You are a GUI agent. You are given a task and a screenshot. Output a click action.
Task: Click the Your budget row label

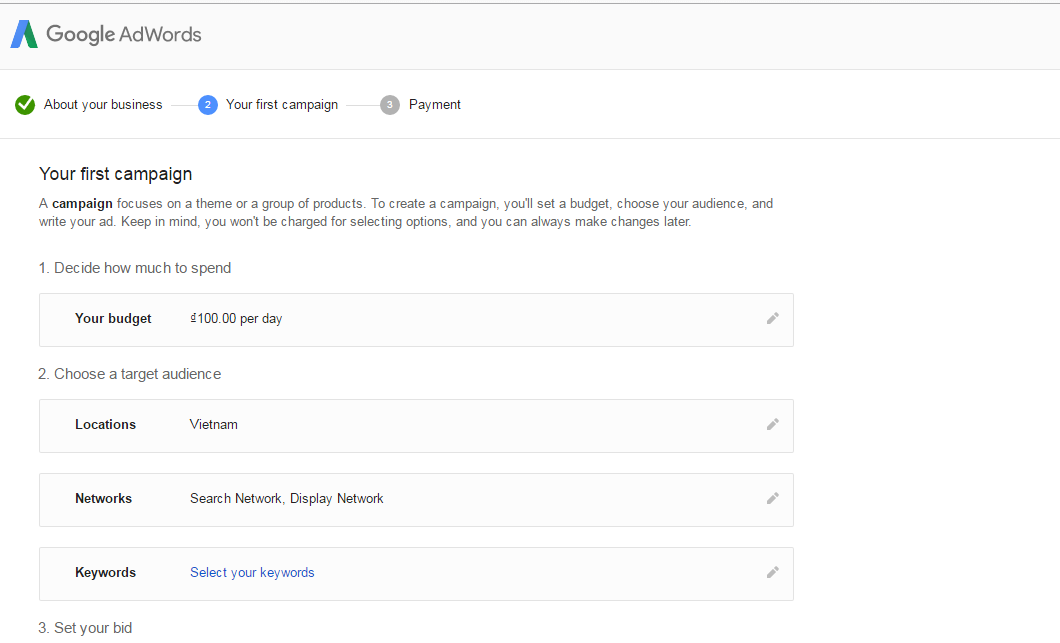113,319
